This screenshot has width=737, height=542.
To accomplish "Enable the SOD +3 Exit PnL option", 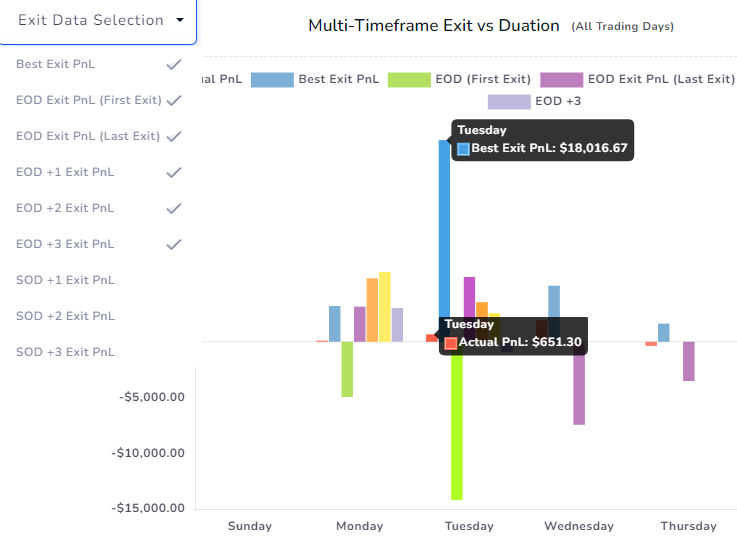I will point(65,352).
